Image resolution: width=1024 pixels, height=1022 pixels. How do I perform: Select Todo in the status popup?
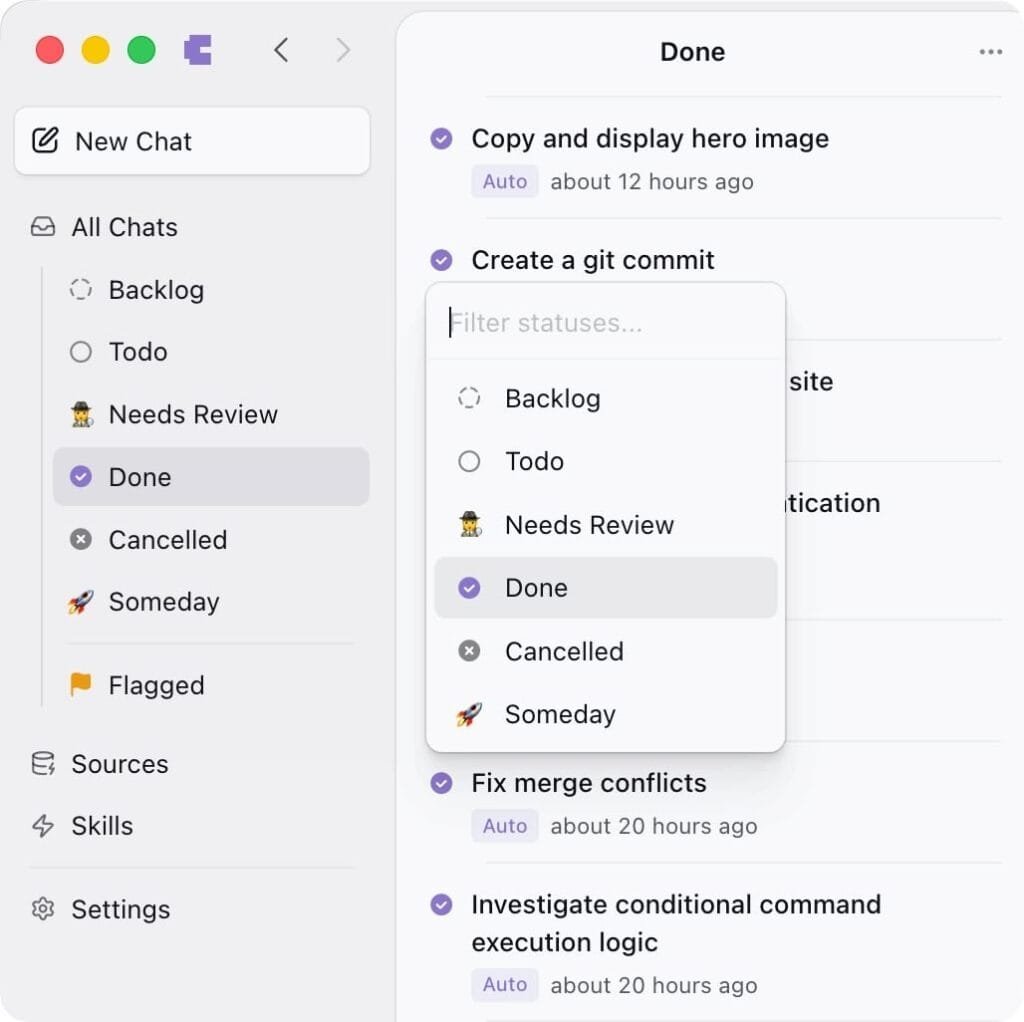click(x=534, y=461)
